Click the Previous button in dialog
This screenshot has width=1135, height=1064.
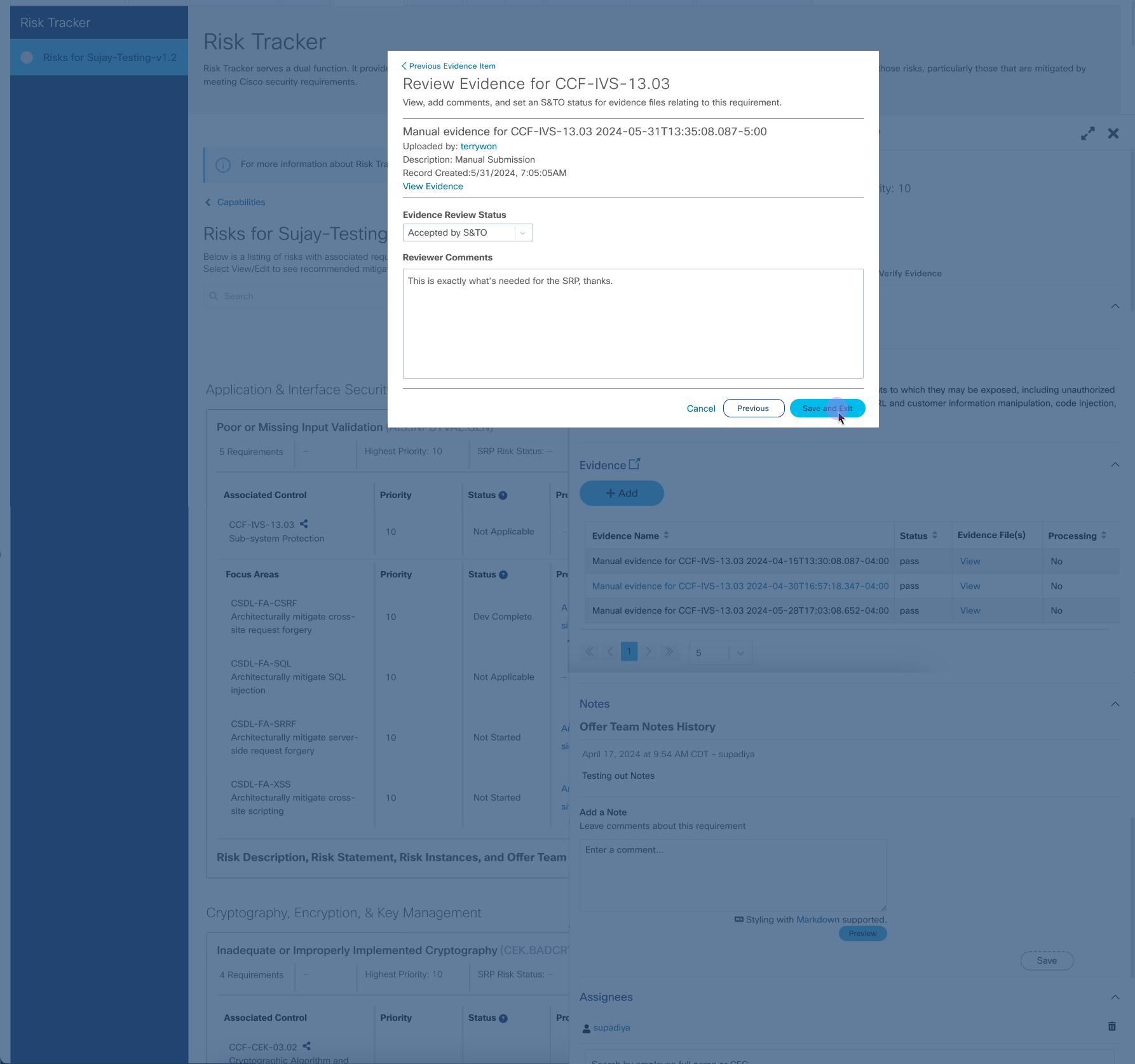pyautogui.click(x=753, y=408)
